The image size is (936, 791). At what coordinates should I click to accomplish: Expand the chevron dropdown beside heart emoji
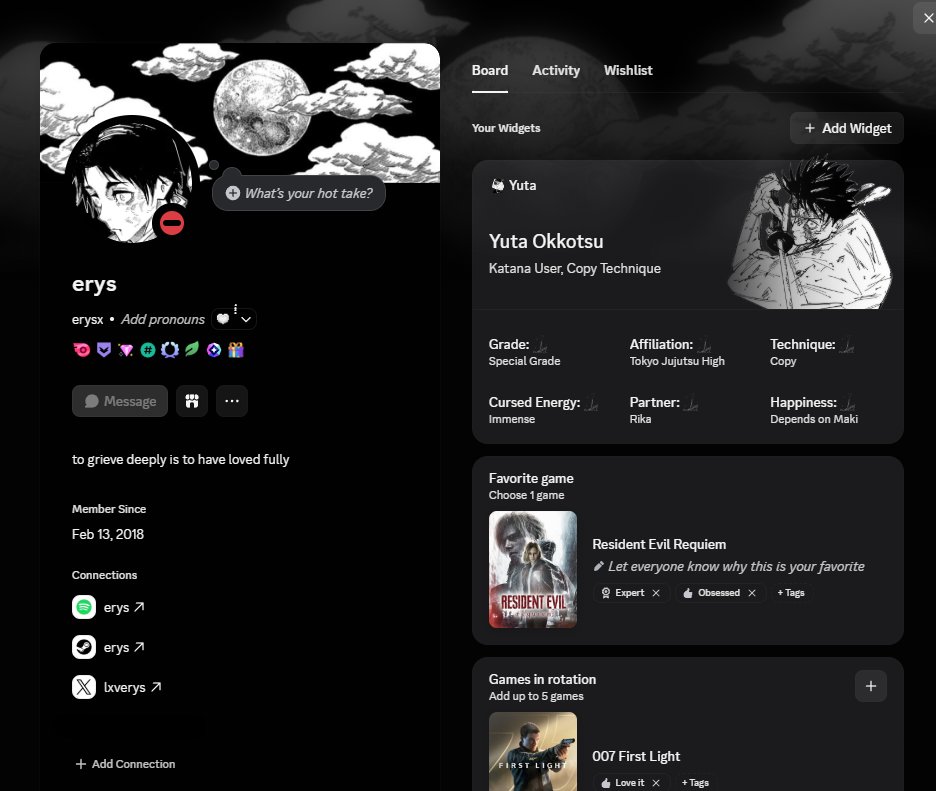246,319
